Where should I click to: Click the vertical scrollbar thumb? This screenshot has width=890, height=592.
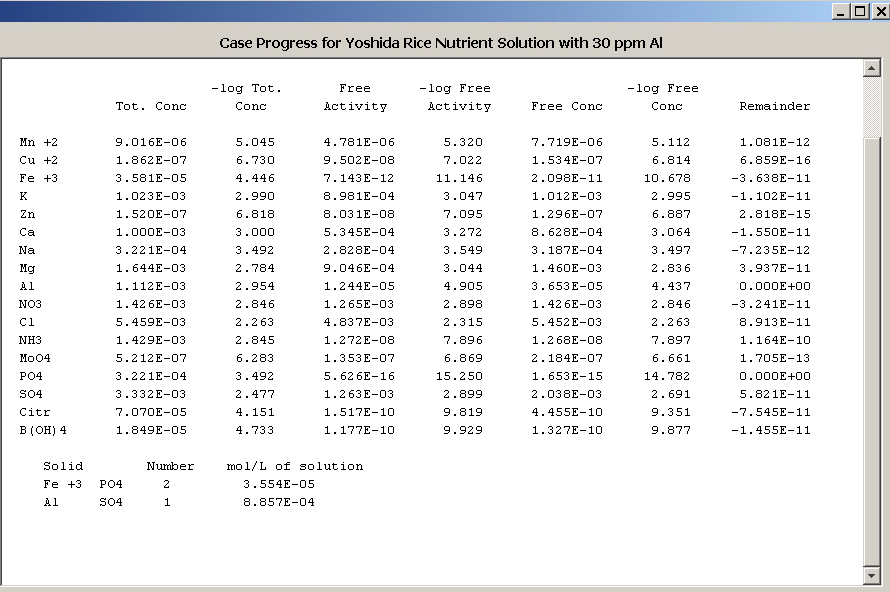[x=872, y=352]
